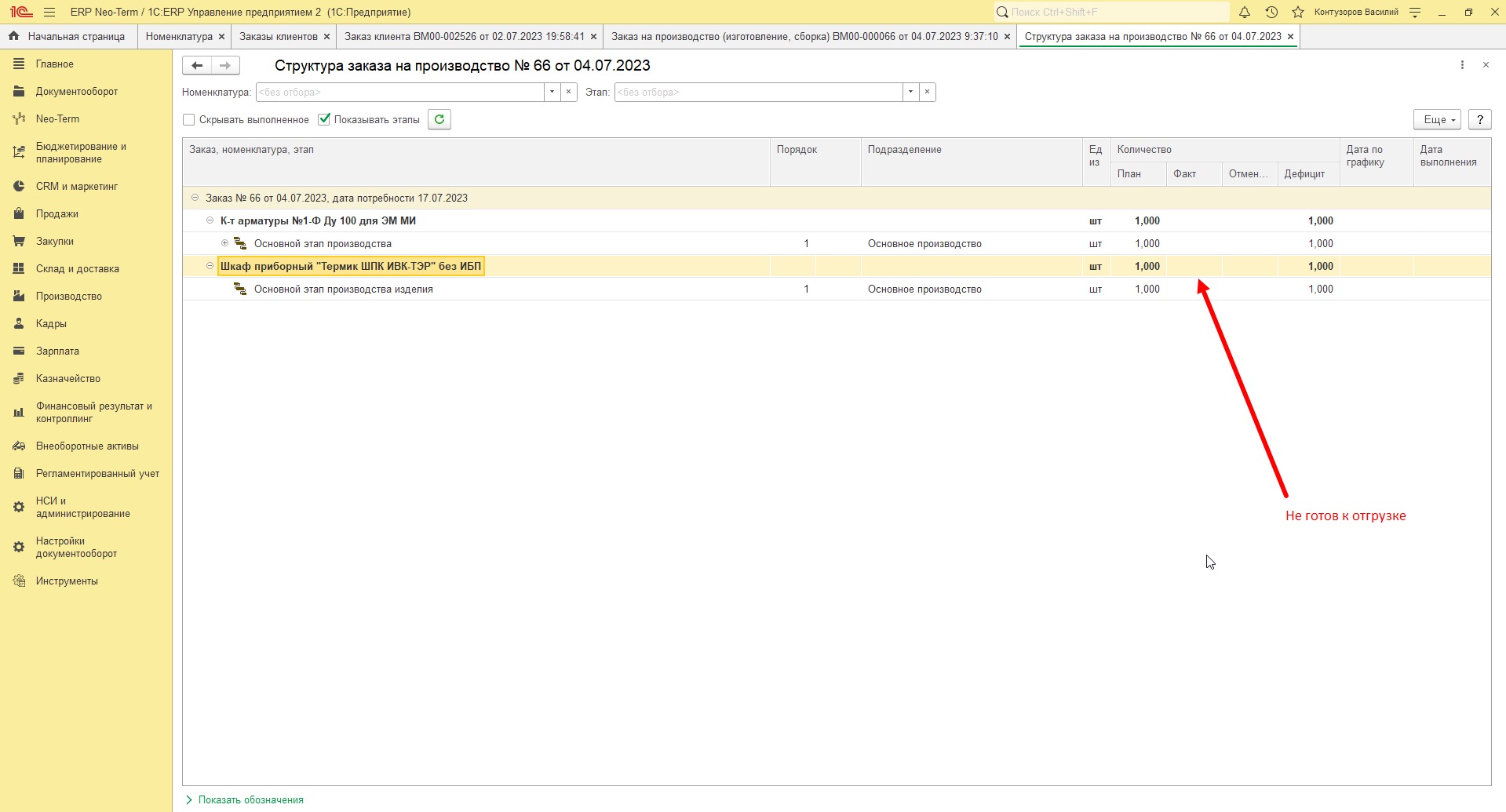The width and height of the screenshot is (1506, 812).
Task: Close the Номенклатура tab
Action: (221, 37)
